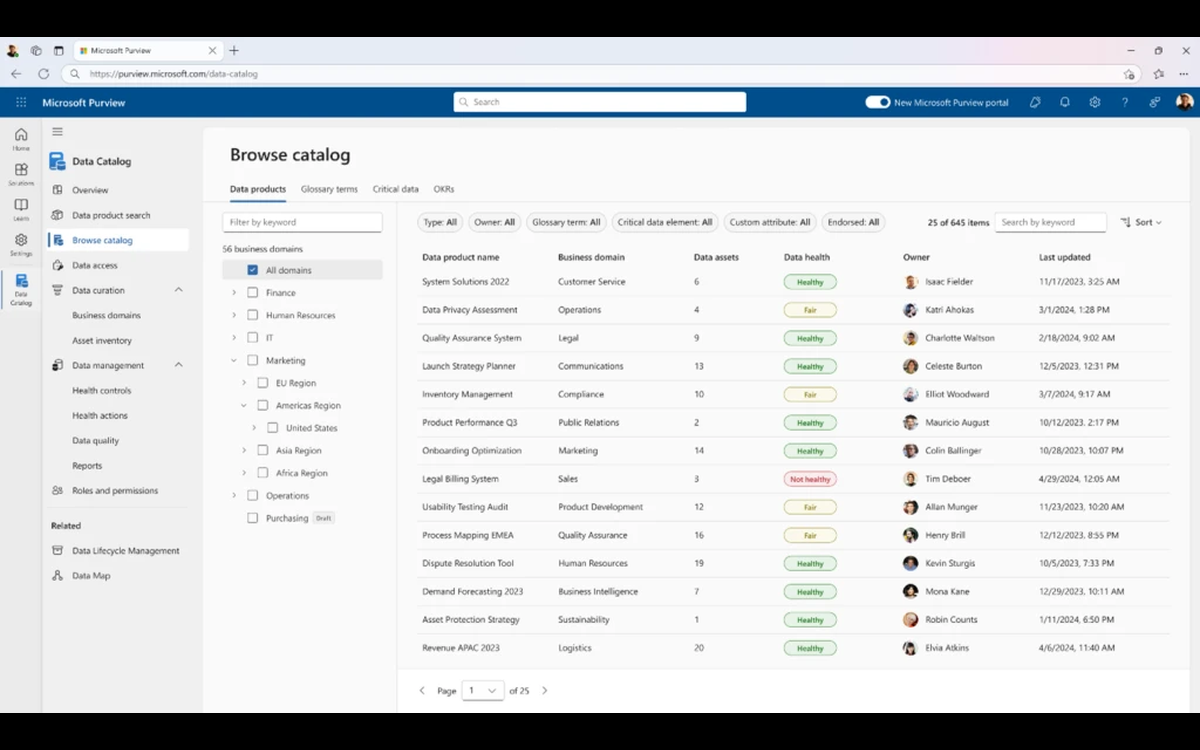This screenshot has width=1200, height=750.
Task: Check the Purchasing domain checkbox
Action: [x=252, y=518]
